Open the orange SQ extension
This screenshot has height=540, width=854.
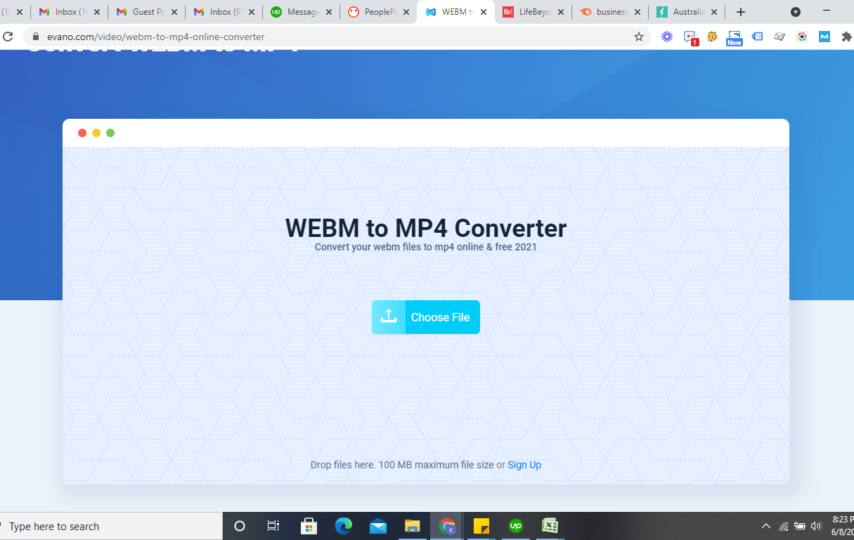712,37
